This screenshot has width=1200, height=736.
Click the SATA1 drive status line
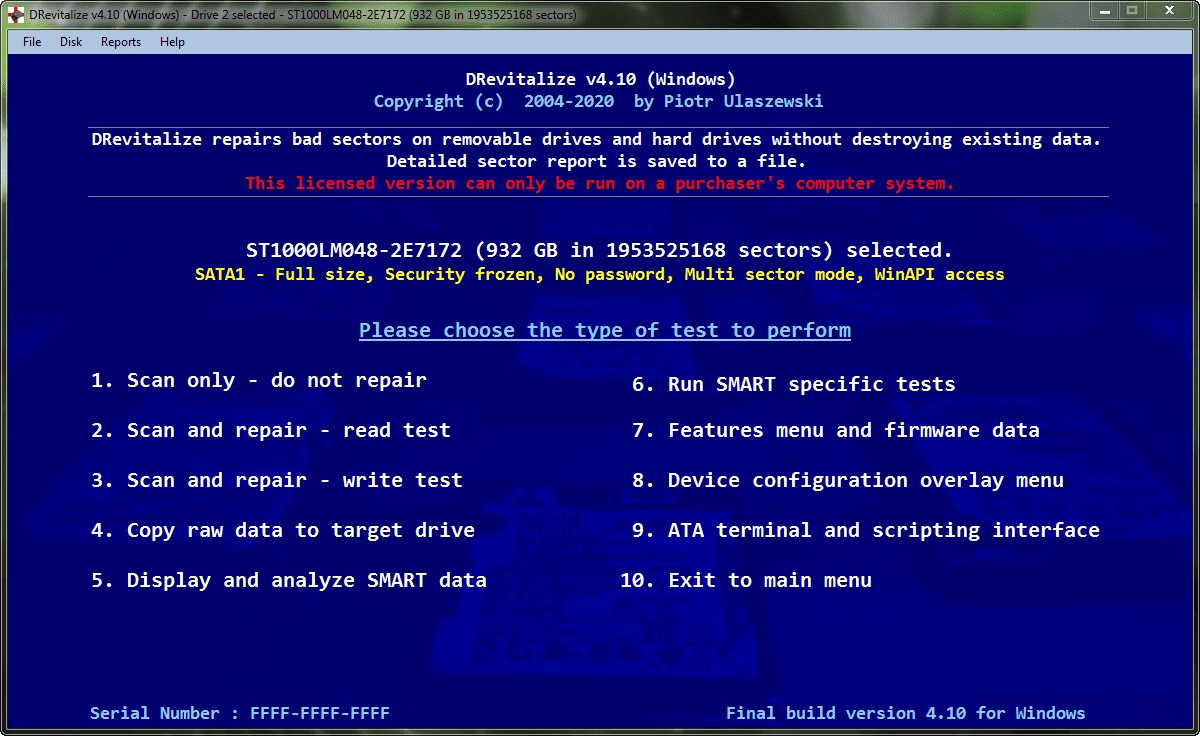point(600,275)
